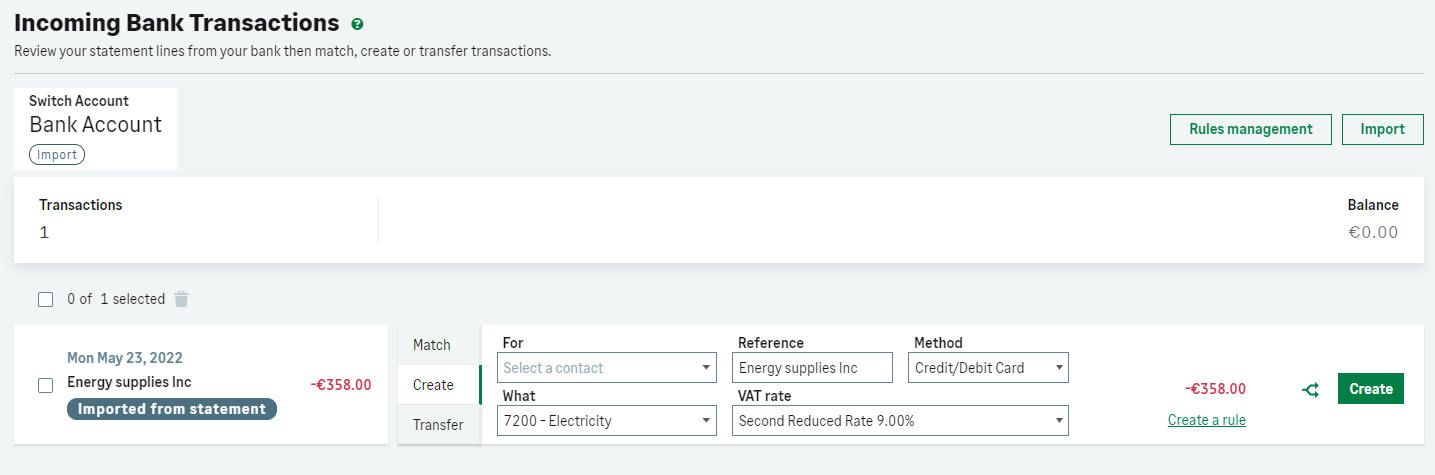This screenshot has width=1435, height=475.
Task: Select the Create tab
Action: point(433,385)
